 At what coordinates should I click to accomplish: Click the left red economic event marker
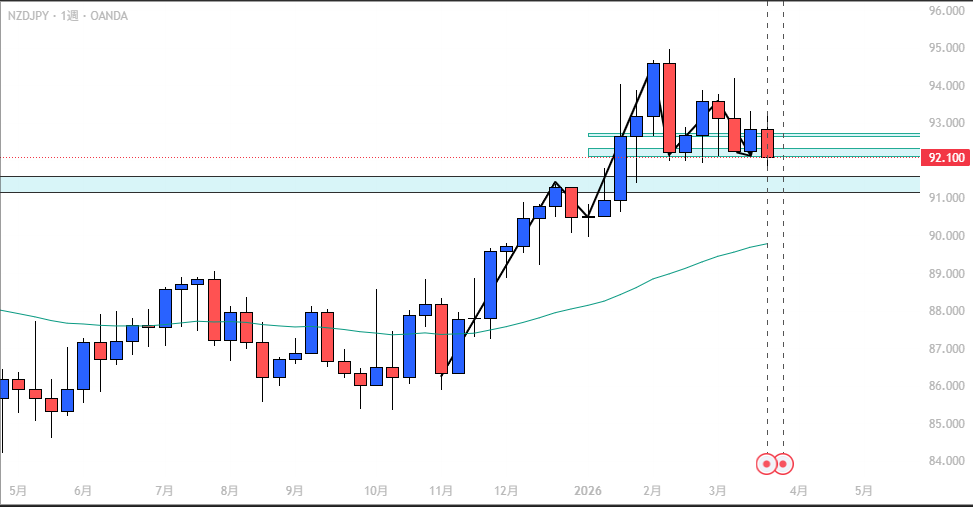click(767, 464)
